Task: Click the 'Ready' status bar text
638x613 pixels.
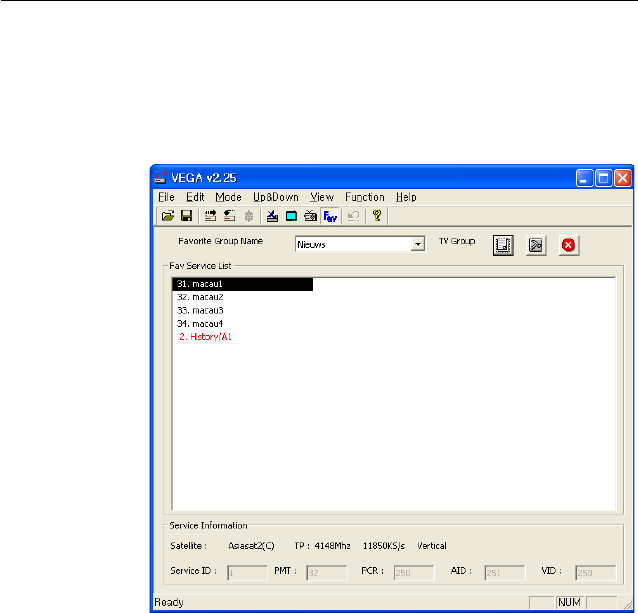Action: click(x=169, y=602)
